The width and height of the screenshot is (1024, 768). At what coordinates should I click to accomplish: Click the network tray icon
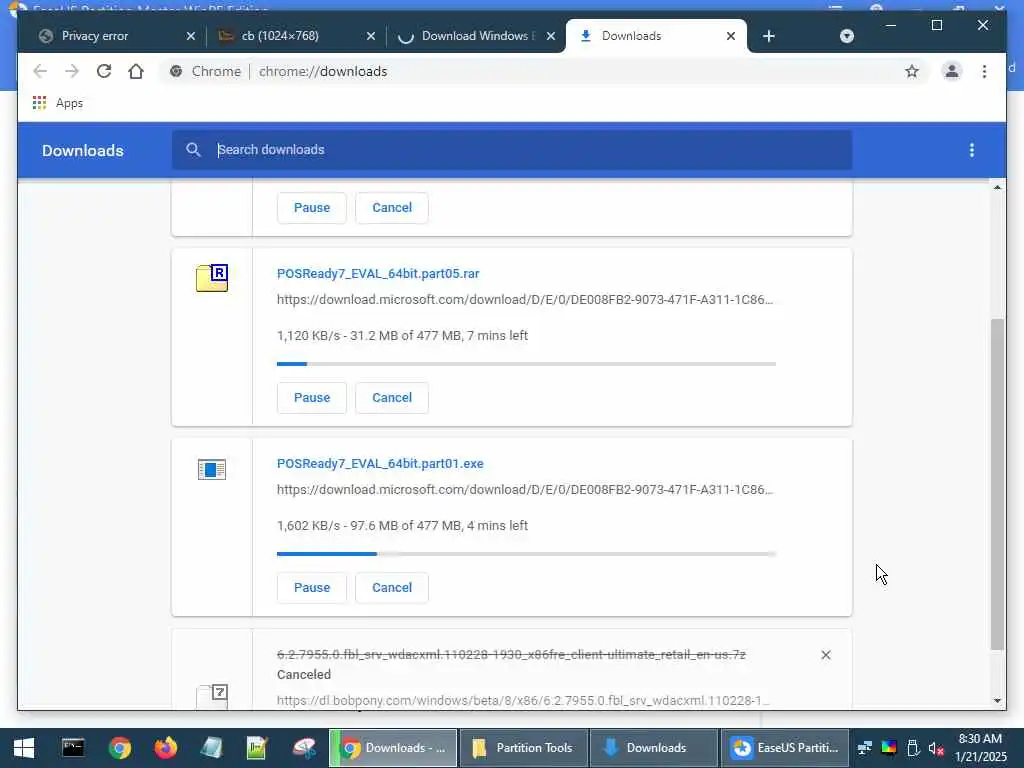[x=865, y=748]
